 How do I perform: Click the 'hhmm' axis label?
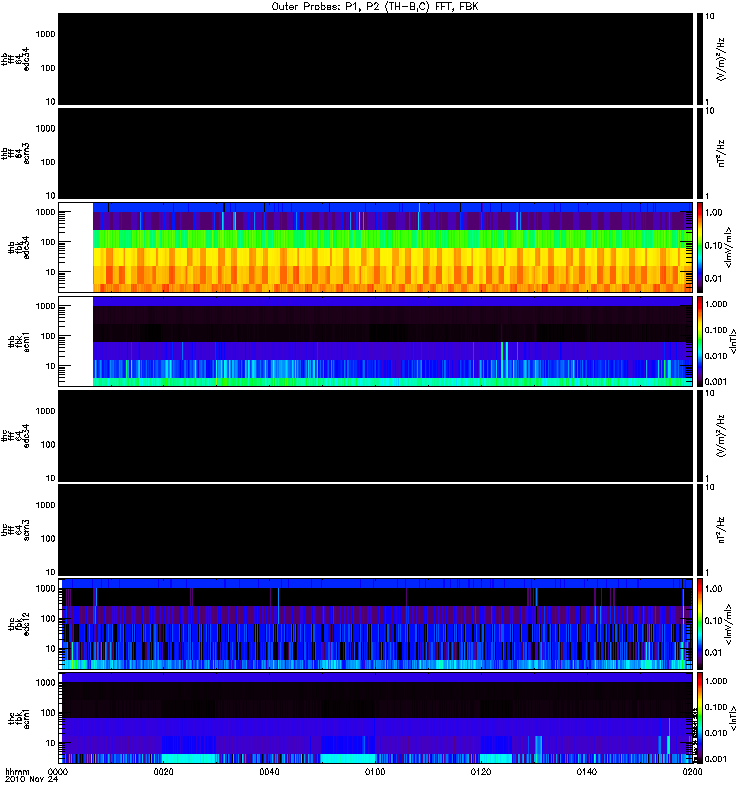click(x=17, y=771)
